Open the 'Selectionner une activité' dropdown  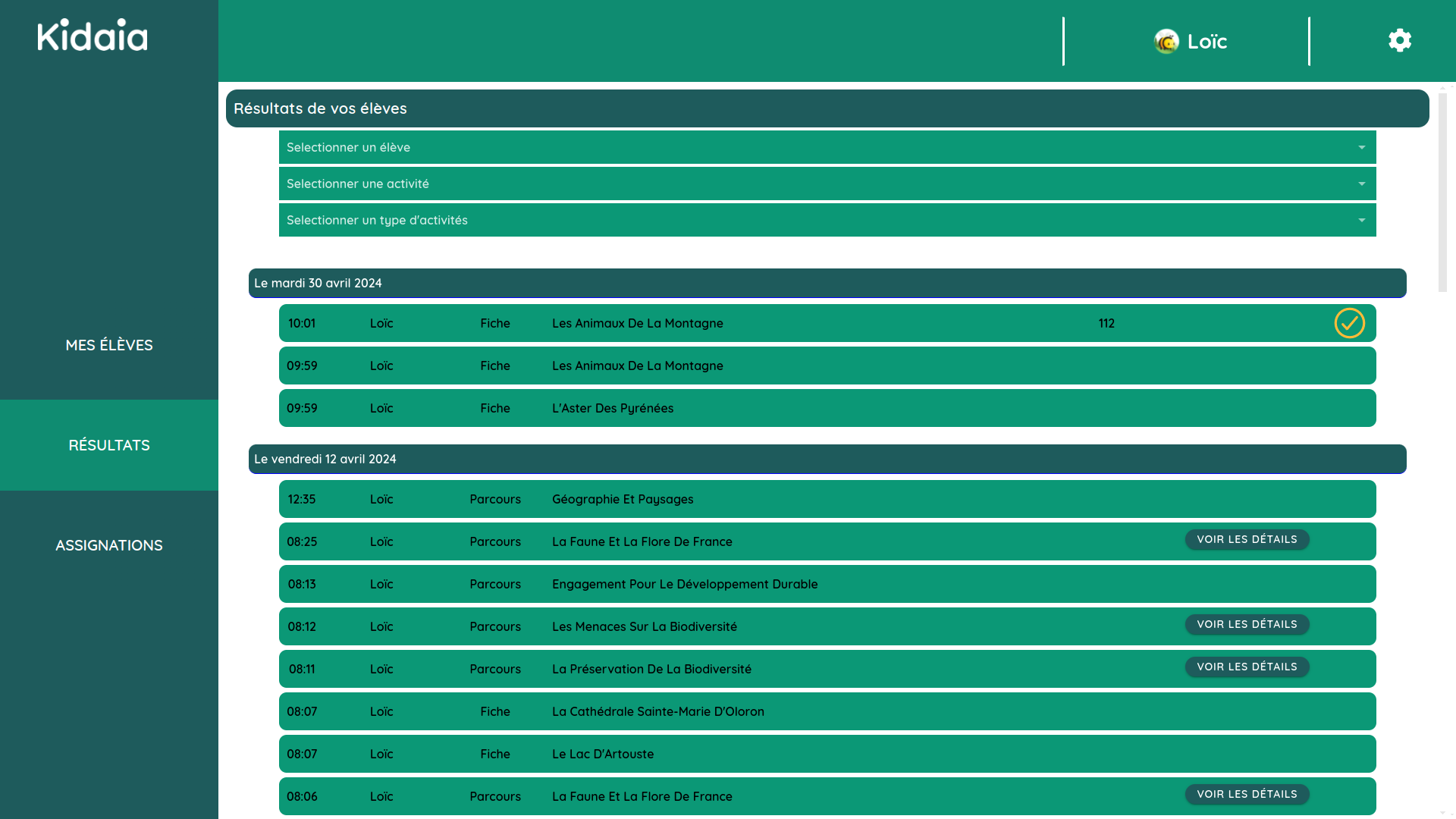[x=827, y=184]
